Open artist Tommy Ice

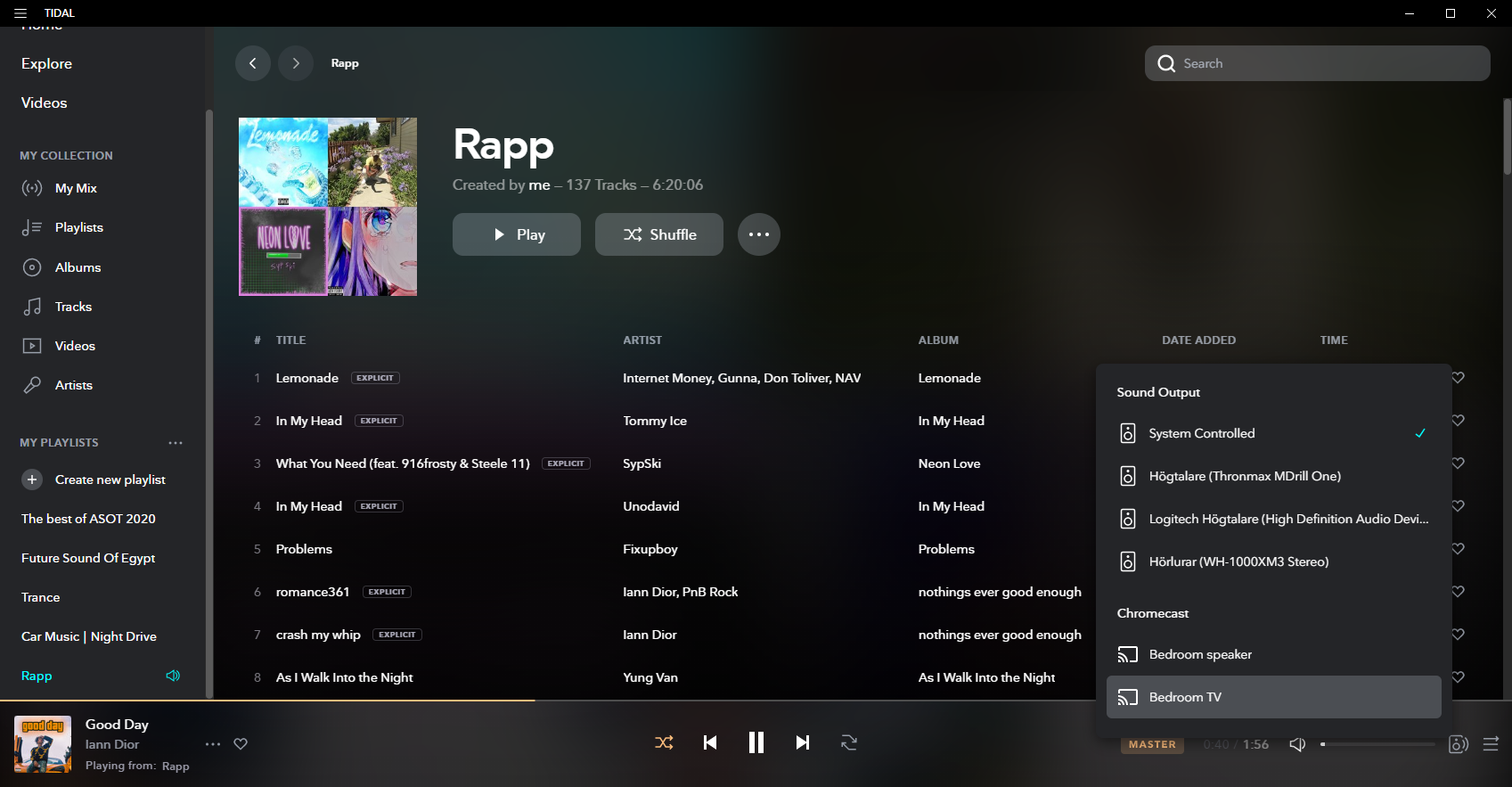pyautogui.click(x=655, y=421)
